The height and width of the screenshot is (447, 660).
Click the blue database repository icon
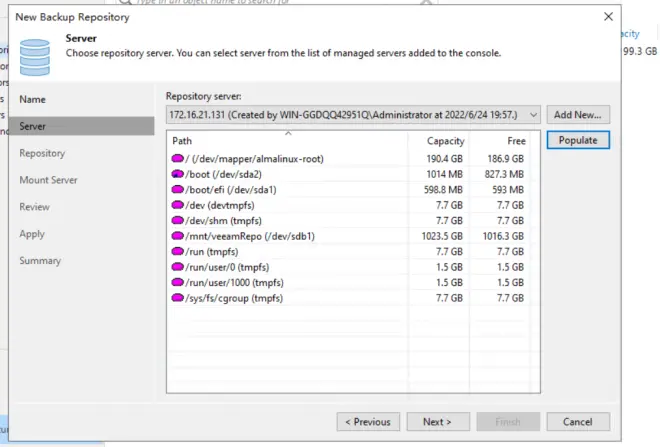click(x=35, y=57)
